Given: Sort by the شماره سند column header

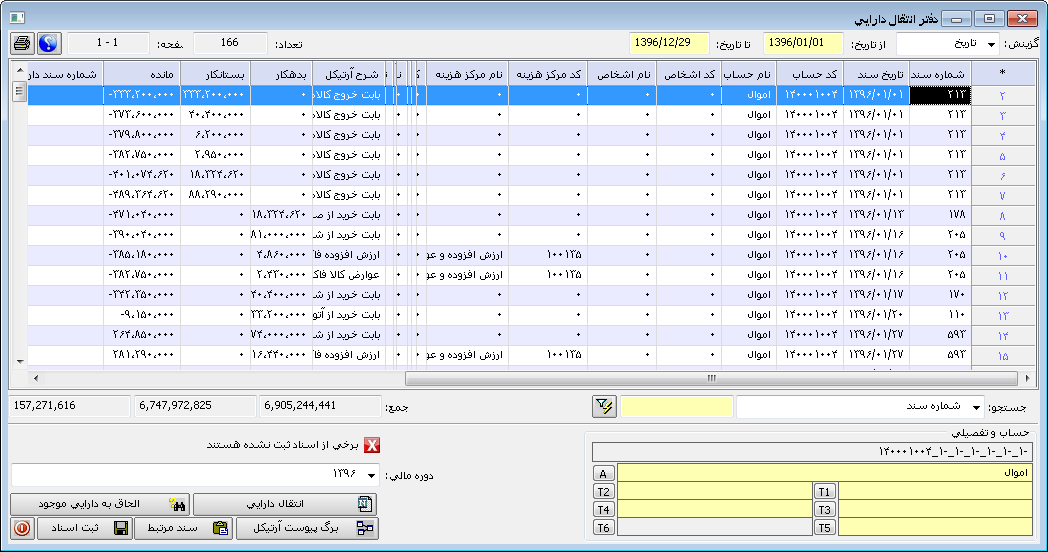Looking at the screenshot, I should (940, 74).
